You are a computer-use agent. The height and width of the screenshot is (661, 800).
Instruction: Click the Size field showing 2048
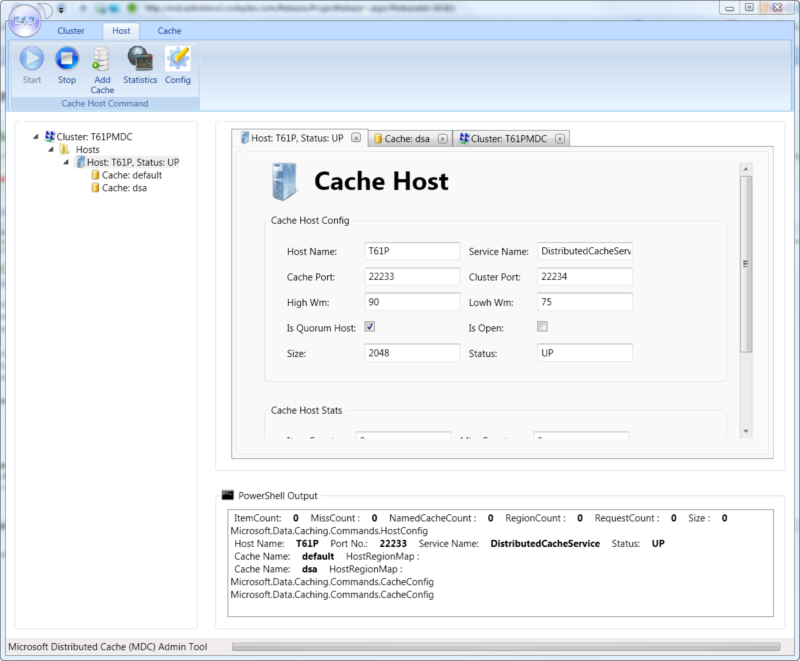click(412, 353)
